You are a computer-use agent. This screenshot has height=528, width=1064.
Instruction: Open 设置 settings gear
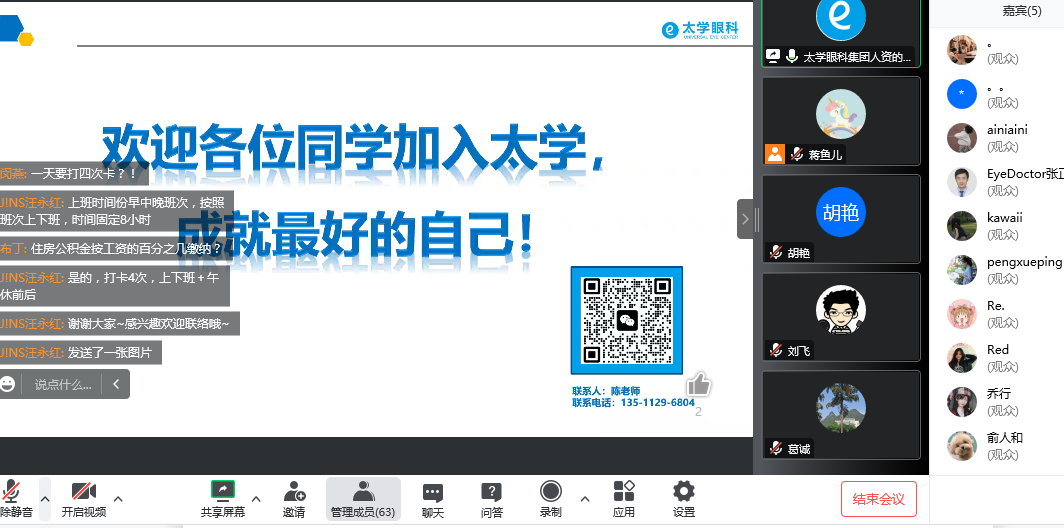(x=684, y=498)
